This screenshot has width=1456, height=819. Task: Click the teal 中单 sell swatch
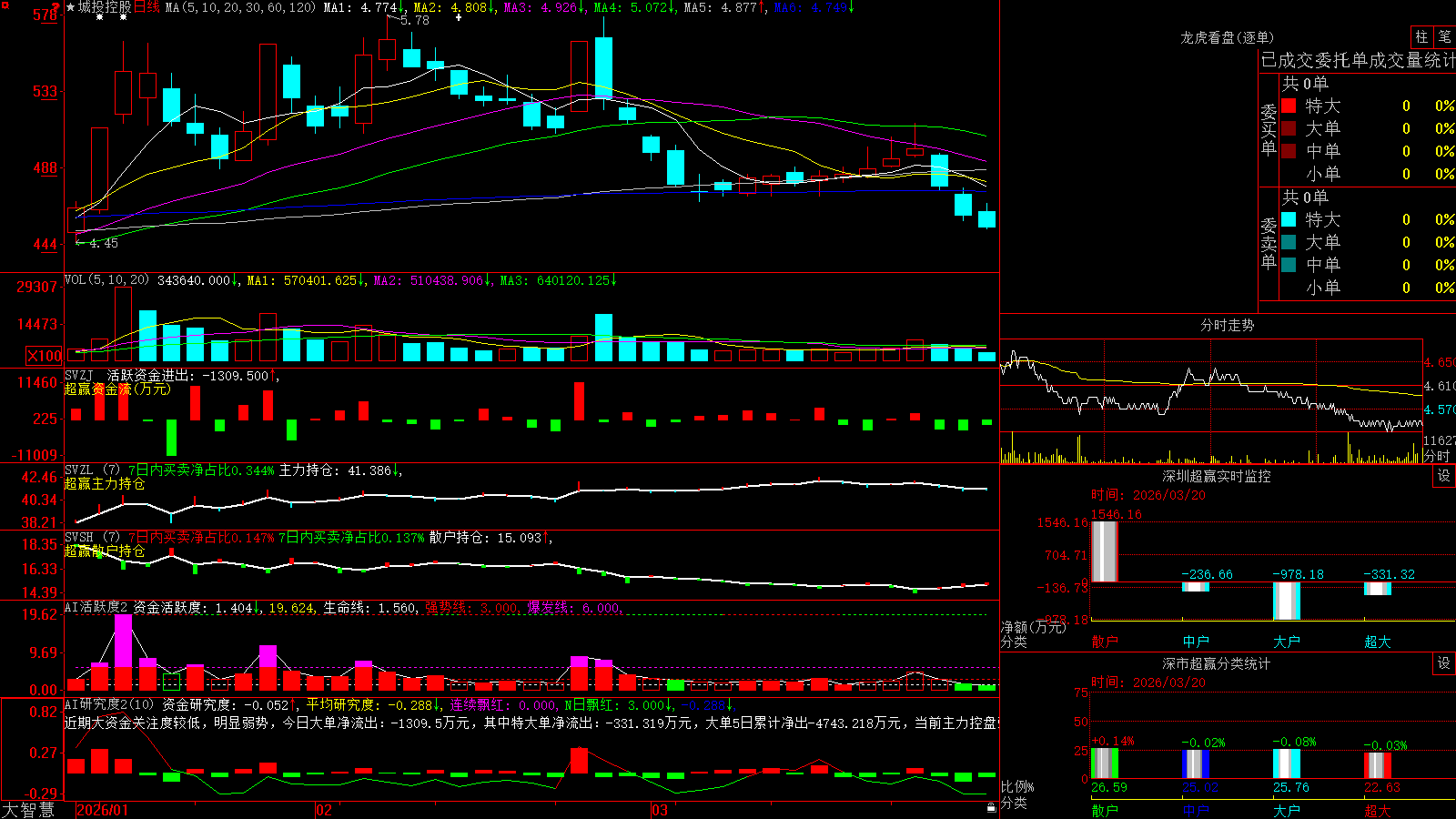pos(1289,265)
